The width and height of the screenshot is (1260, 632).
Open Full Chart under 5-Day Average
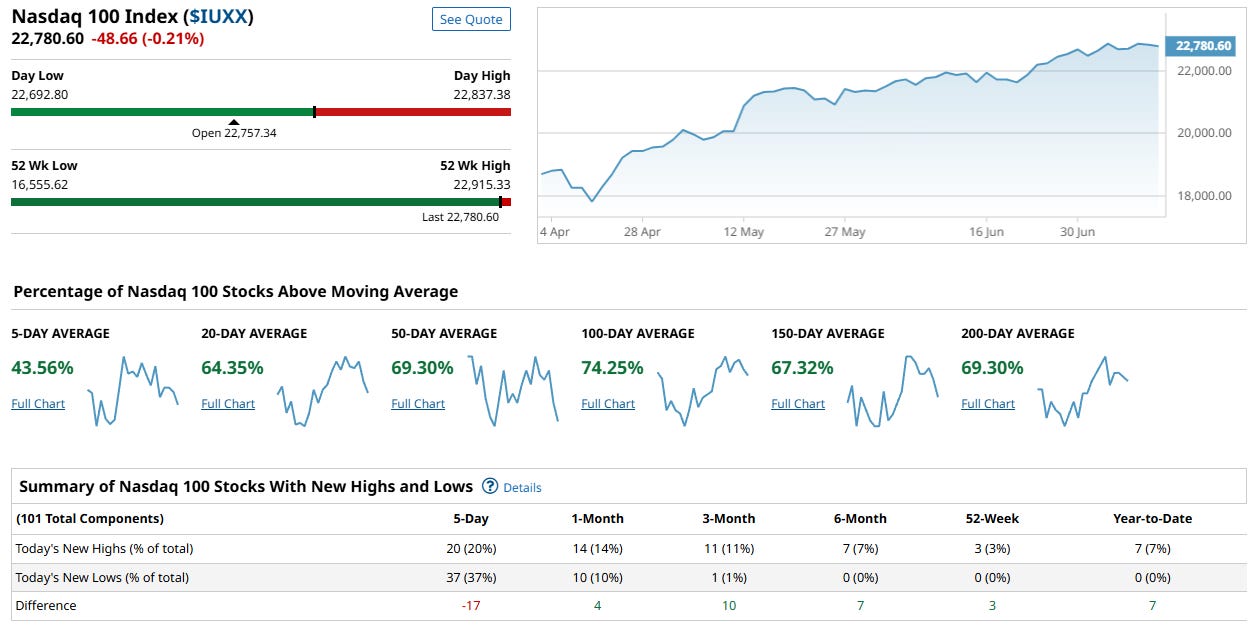tap(38, 404)
